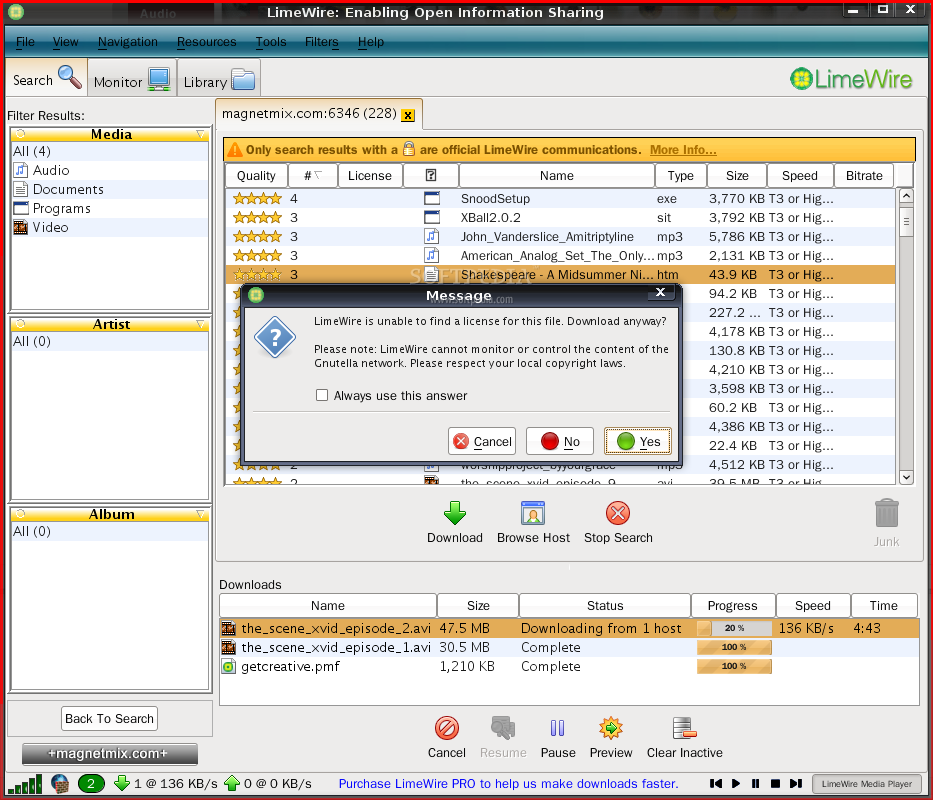Click No in the Message dialog
The image size is (933, 800).
pyautogui.click(x=559, y=441)
